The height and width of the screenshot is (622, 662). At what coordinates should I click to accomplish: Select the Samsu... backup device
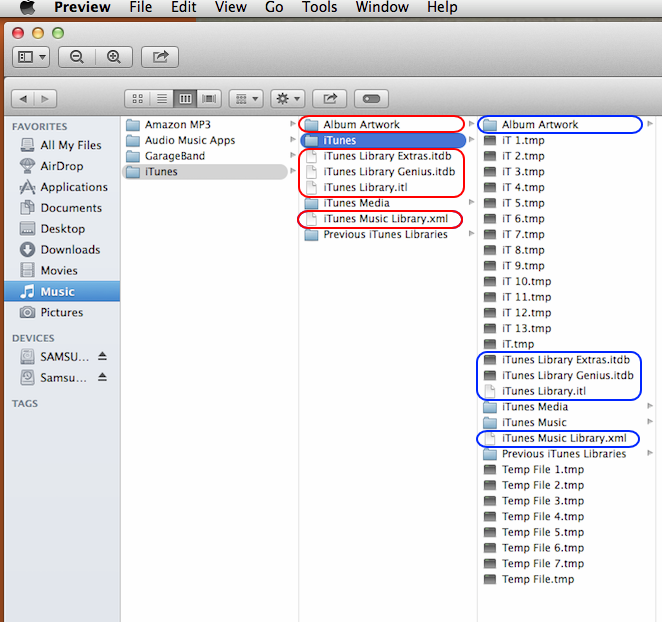click(x=54, y=378)
